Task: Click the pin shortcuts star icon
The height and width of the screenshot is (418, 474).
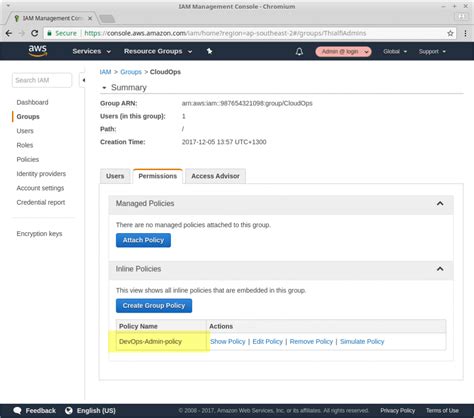Action: point(209,51)
